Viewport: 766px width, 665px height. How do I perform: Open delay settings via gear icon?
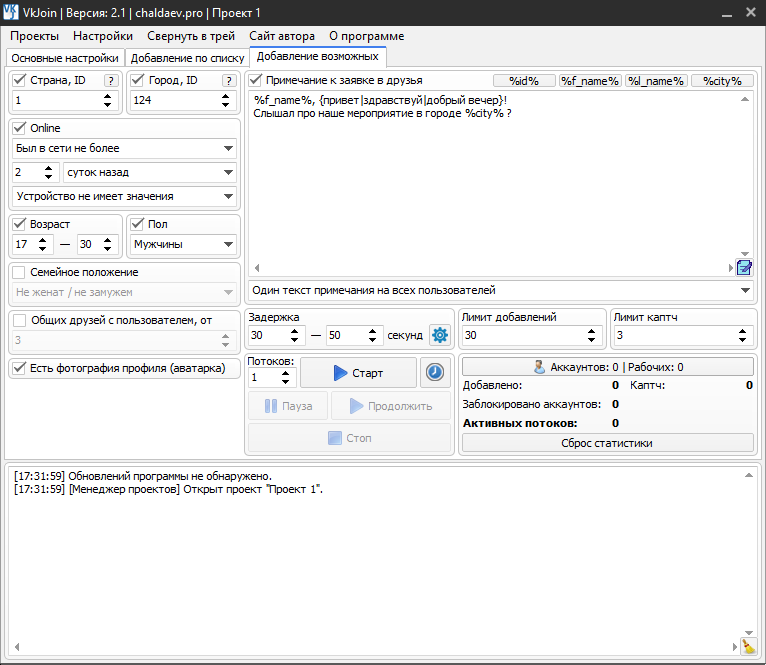(x=439, y=335)
